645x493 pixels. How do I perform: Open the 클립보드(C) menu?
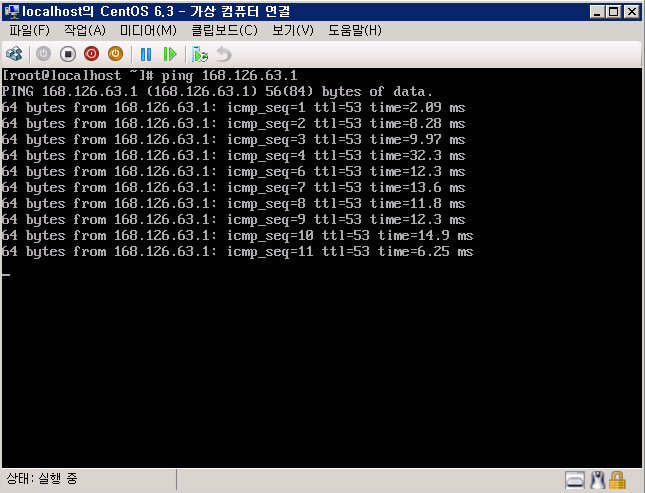coord(225,30)
